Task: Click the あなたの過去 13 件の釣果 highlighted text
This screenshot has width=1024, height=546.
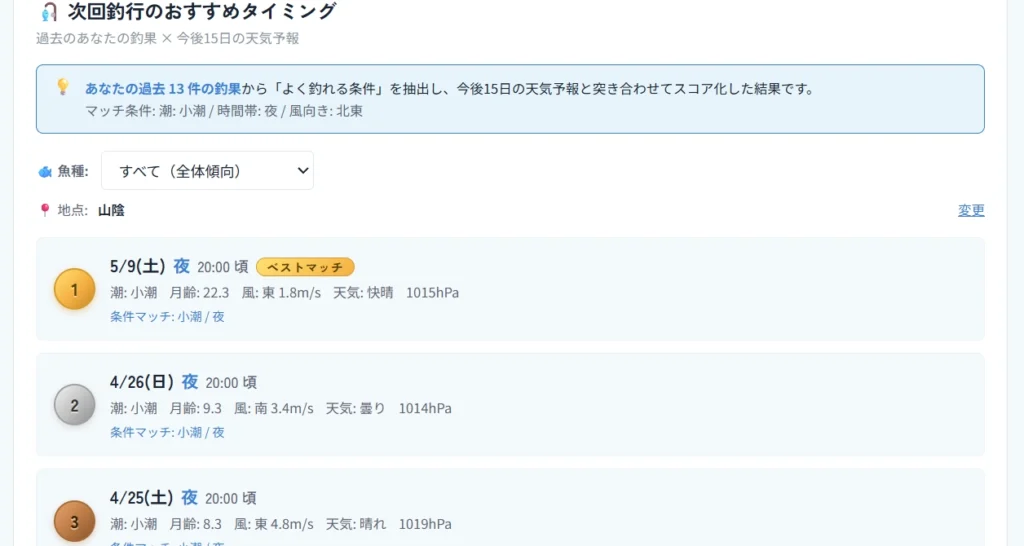Action: click(163, 88)
